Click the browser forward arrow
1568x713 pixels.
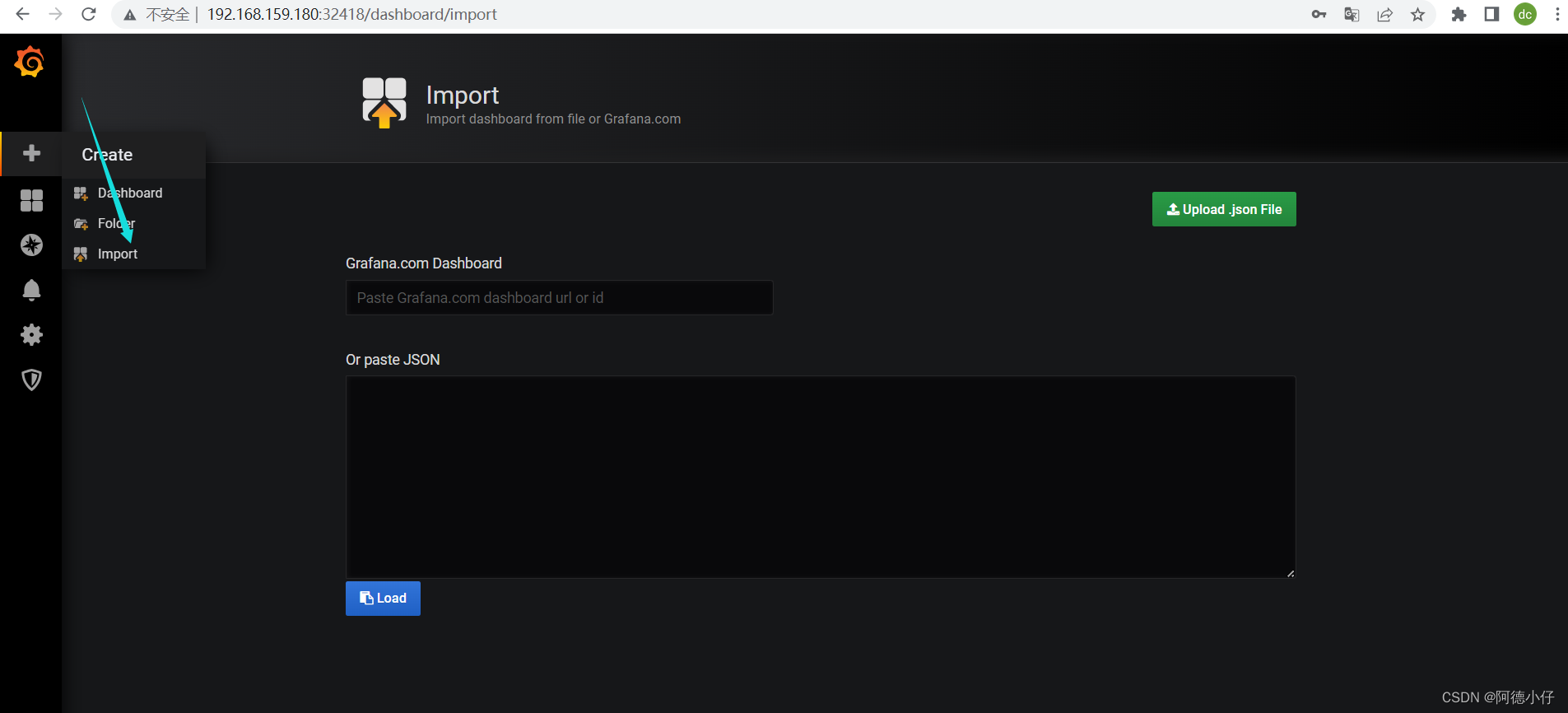[55, 14]
